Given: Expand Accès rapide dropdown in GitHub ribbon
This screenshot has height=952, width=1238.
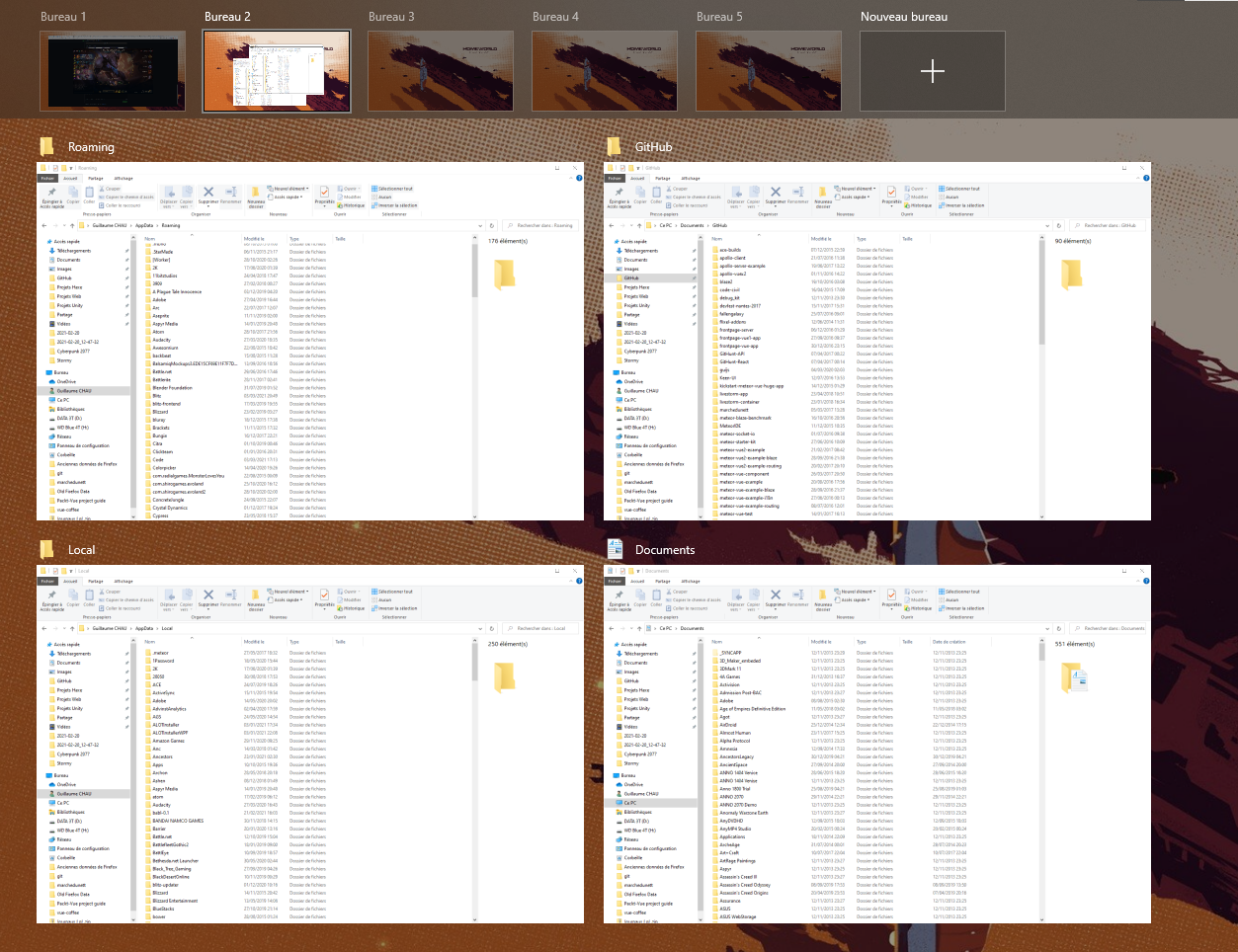Looking at the screenshot, I should [868, 197].
